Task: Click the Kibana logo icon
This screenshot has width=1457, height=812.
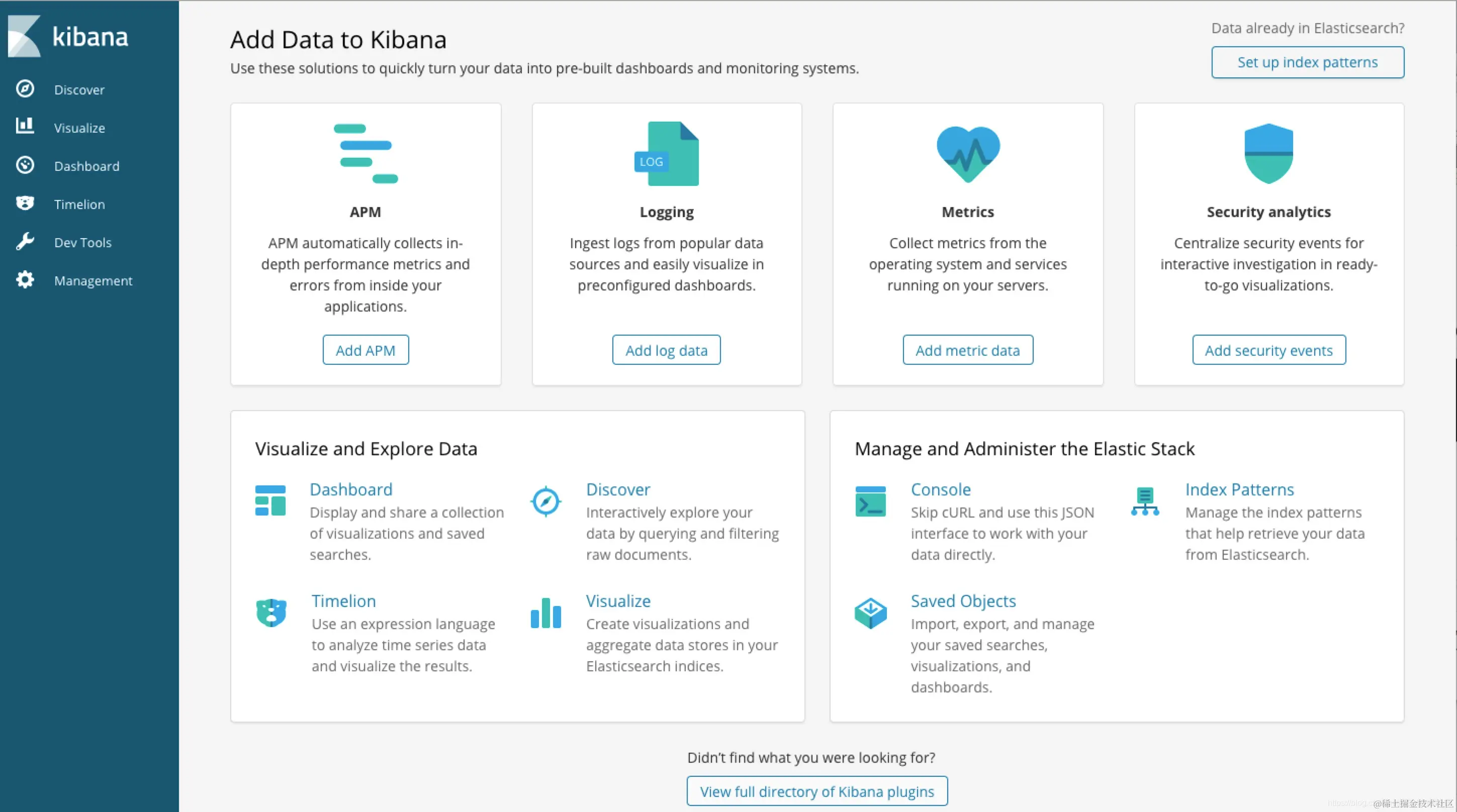Action: [24, 36]
